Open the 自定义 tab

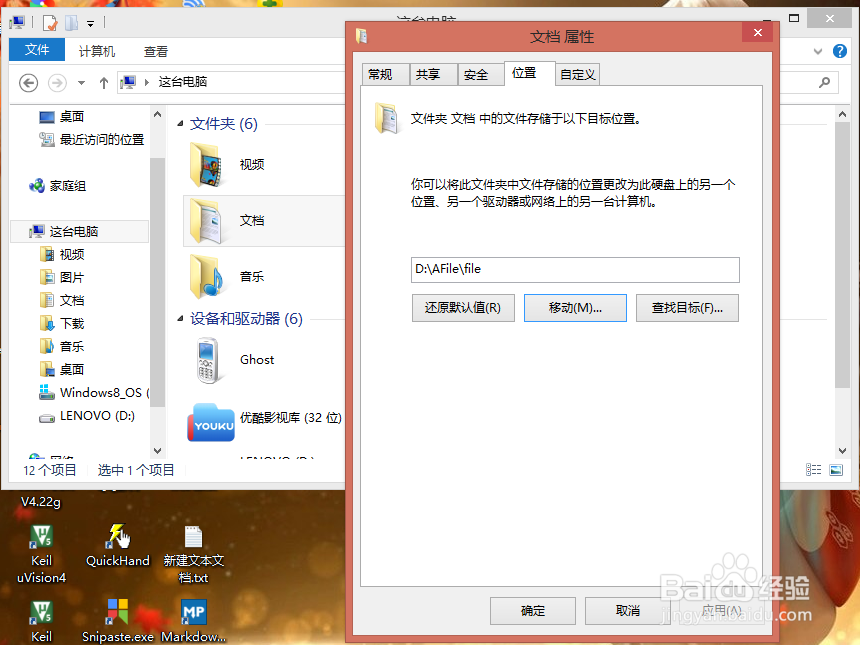577,74
